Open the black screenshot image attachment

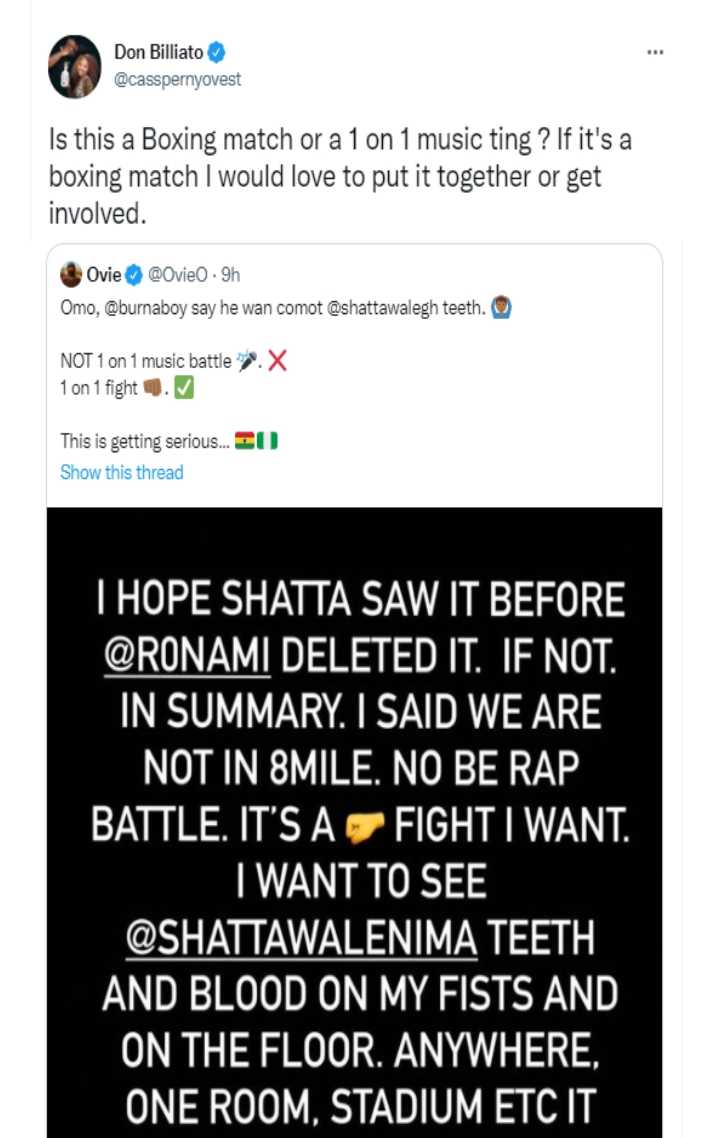tap(354, 820)
